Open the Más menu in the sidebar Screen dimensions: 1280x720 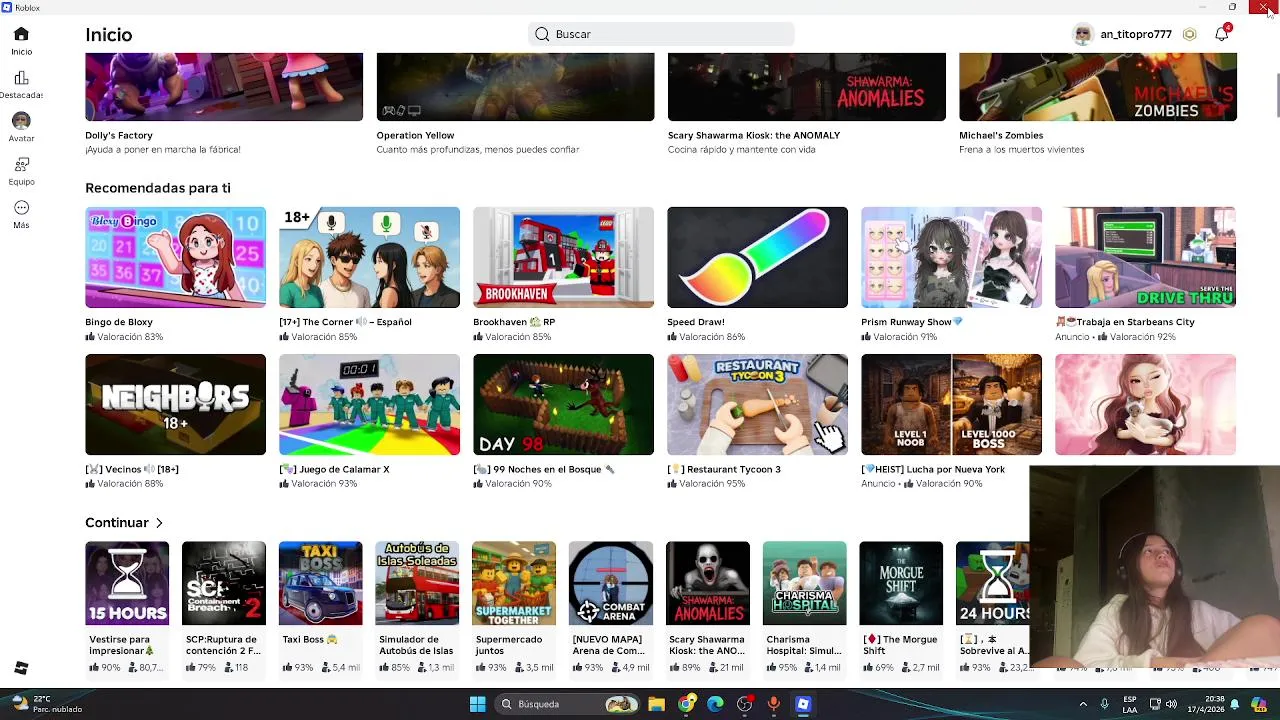pos(21,214)
